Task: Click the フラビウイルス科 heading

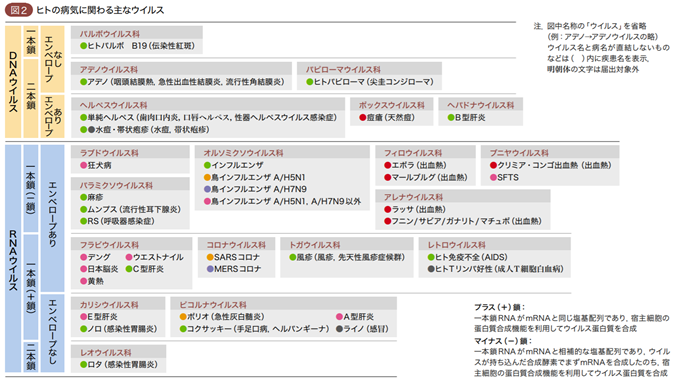Action: pos(109,245)
